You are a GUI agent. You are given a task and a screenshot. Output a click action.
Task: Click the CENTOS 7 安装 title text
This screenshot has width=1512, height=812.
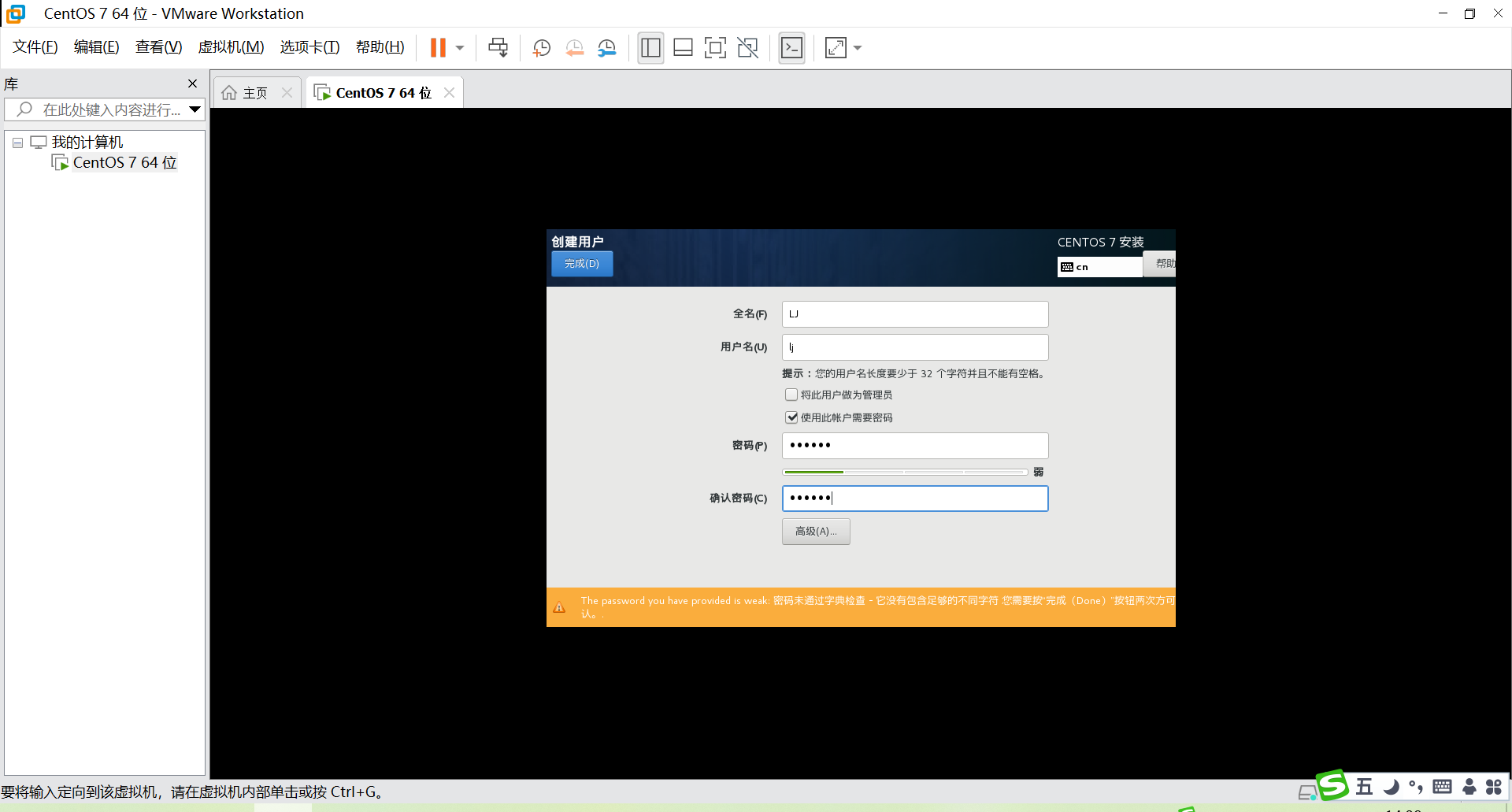[x=1100, y=242]
